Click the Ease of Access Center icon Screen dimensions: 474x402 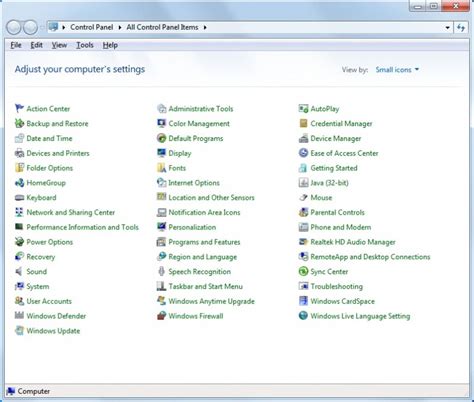[x=303, y=153]
